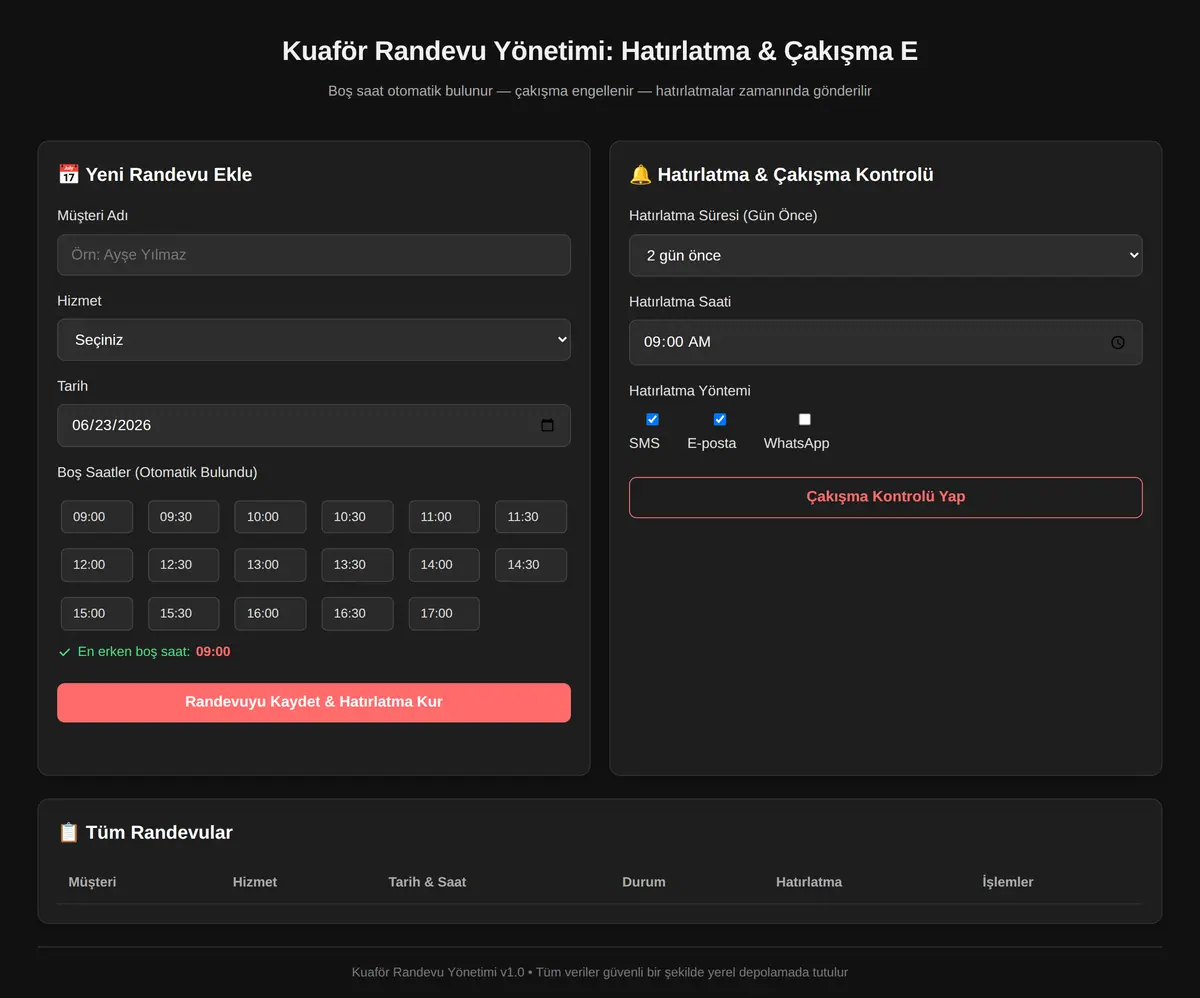Screen dimensions: 1200x998
Task: Choose the 13:00 time slot
Action: [270, 565]
